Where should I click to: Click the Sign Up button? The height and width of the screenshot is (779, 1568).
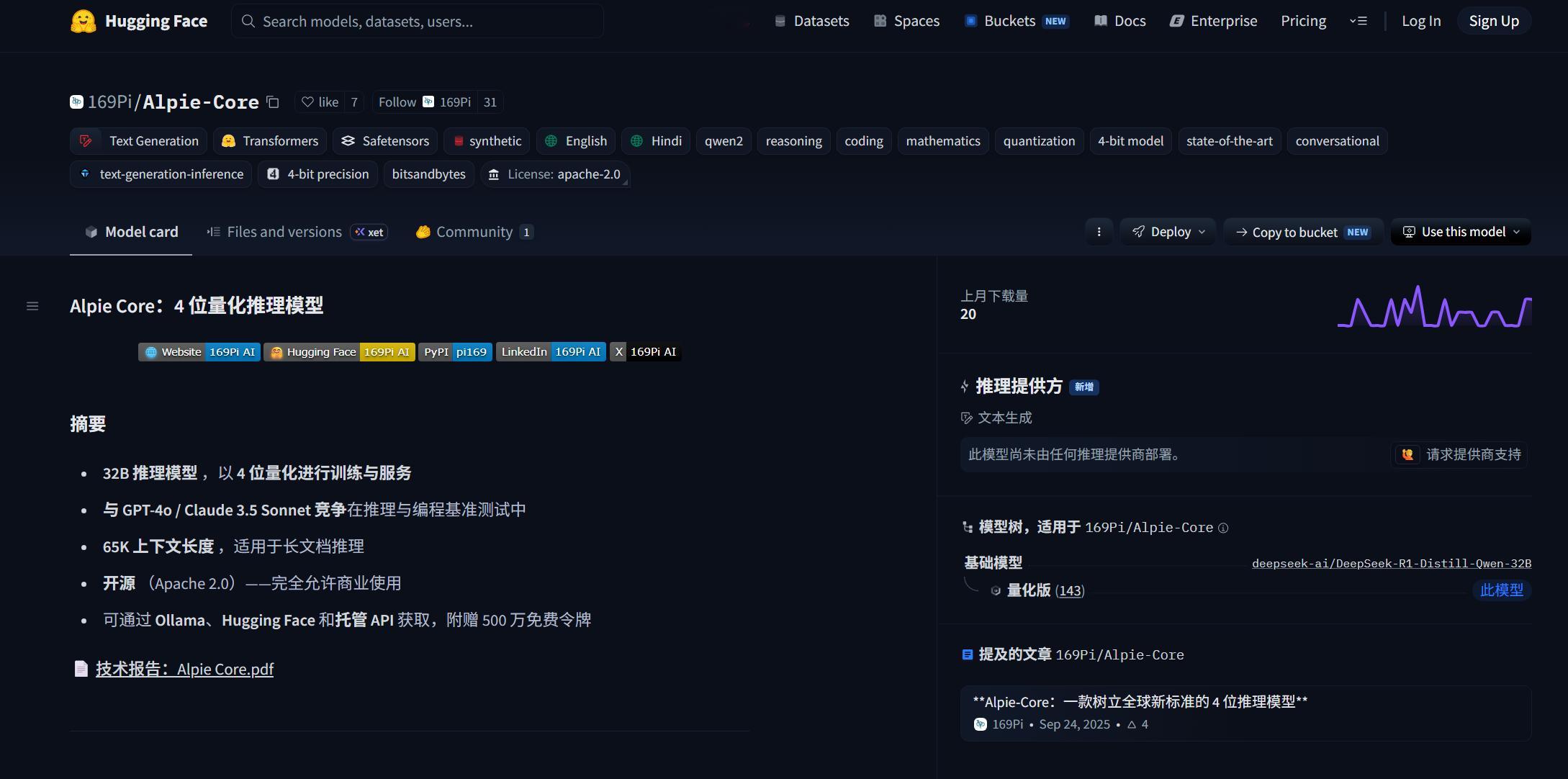[x=1494, y=21]
